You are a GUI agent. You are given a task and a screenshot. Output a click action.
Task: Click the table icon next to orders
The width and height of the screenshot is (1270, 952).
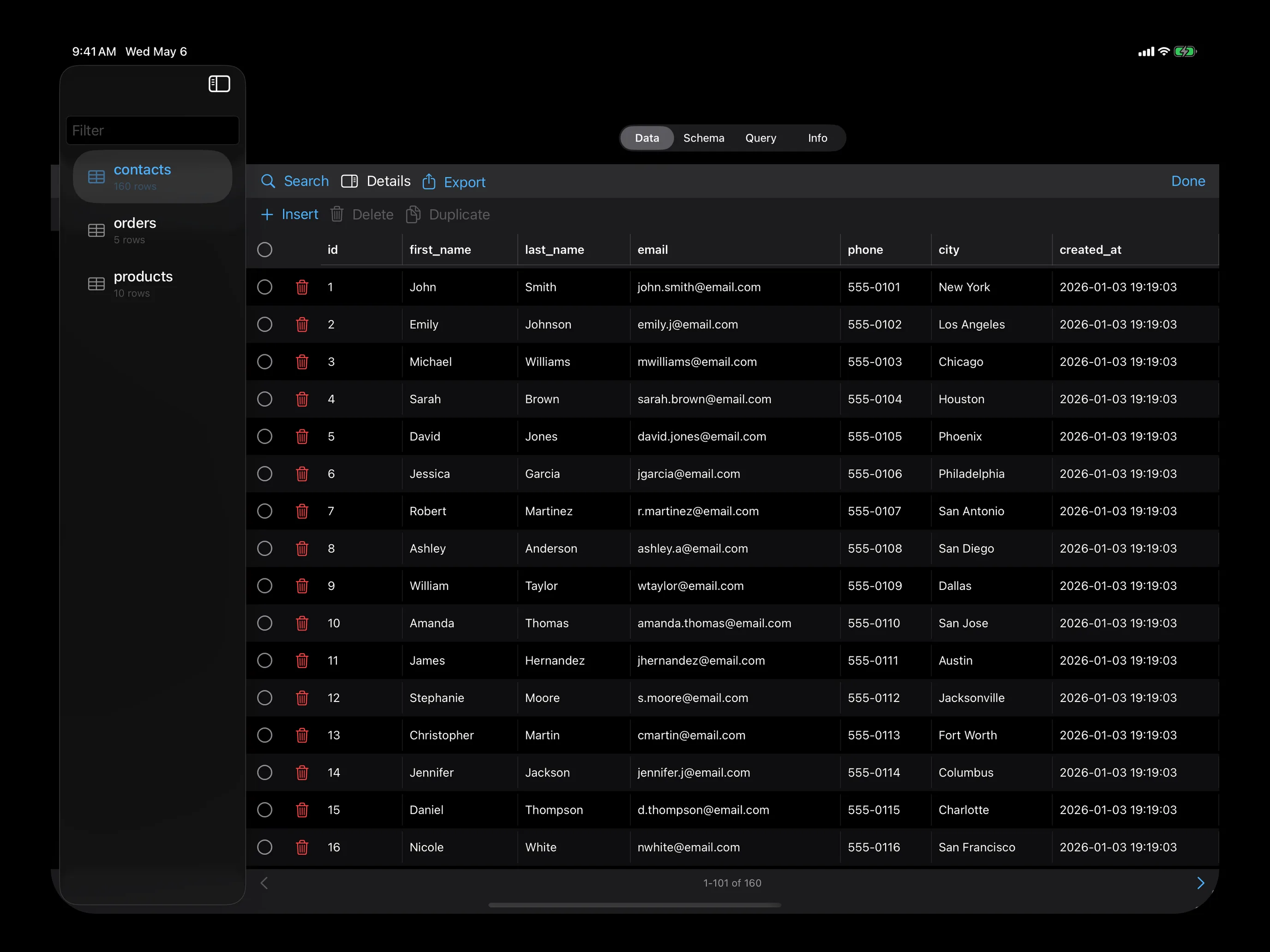point(96,230)
